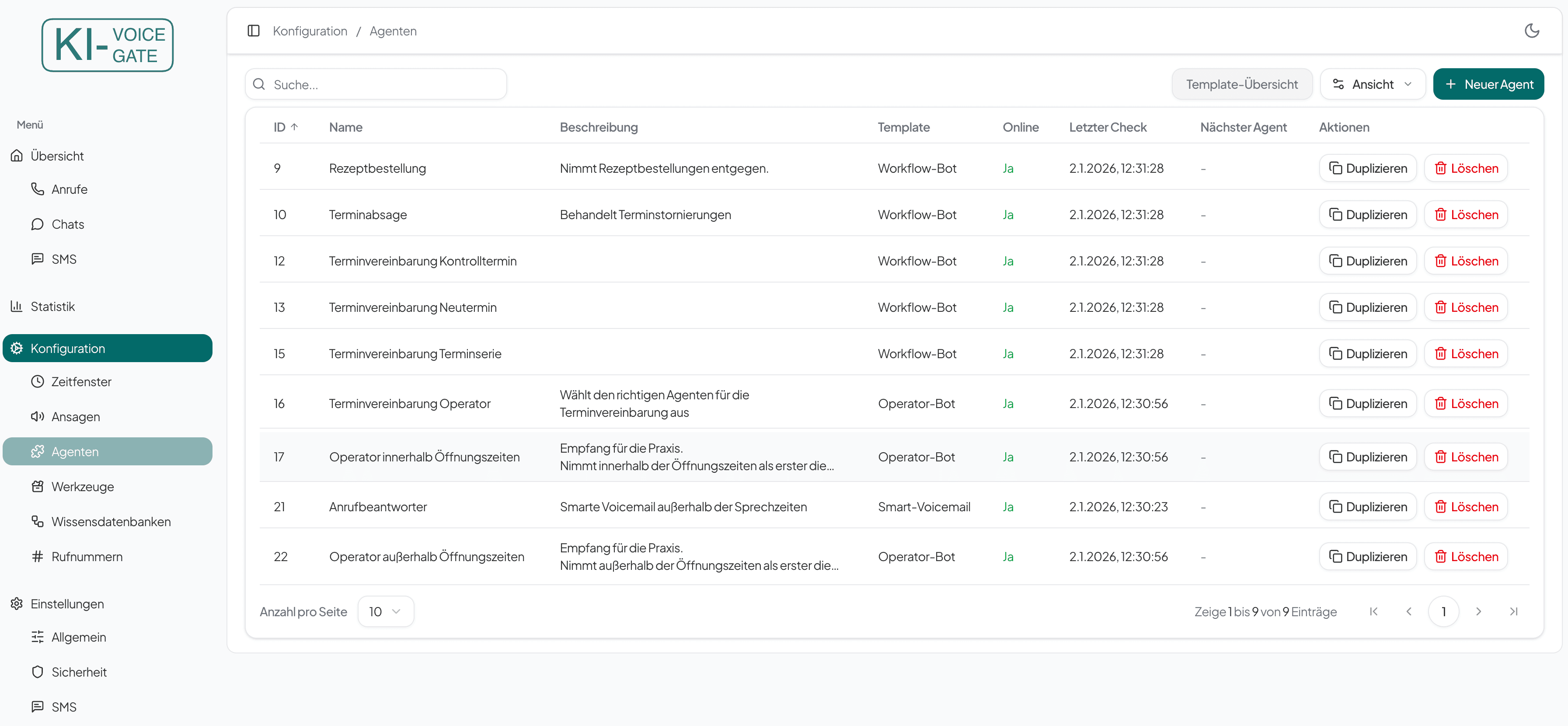Toggle the sidebar panel icon

click(x=253, y=31)
